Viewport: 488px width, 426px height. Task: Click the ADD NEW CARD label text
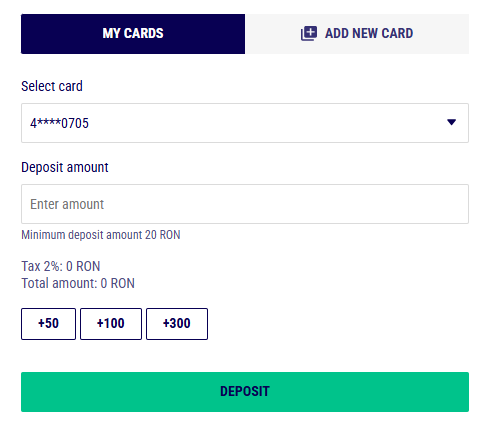pos(369,34)
